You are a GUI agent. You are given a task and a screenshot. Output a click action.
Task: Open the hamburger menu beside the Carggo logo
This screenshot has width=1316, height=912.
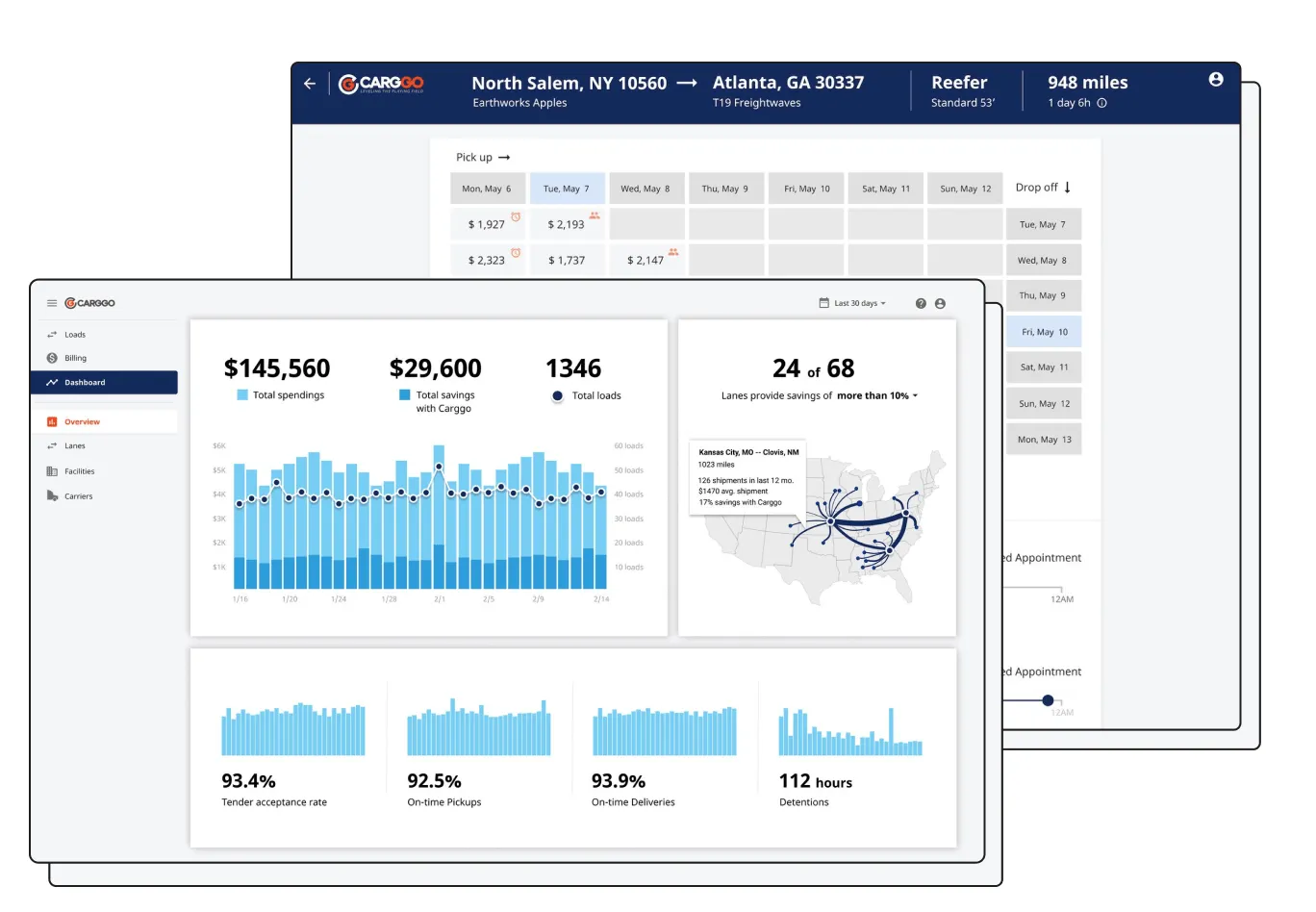51,302
